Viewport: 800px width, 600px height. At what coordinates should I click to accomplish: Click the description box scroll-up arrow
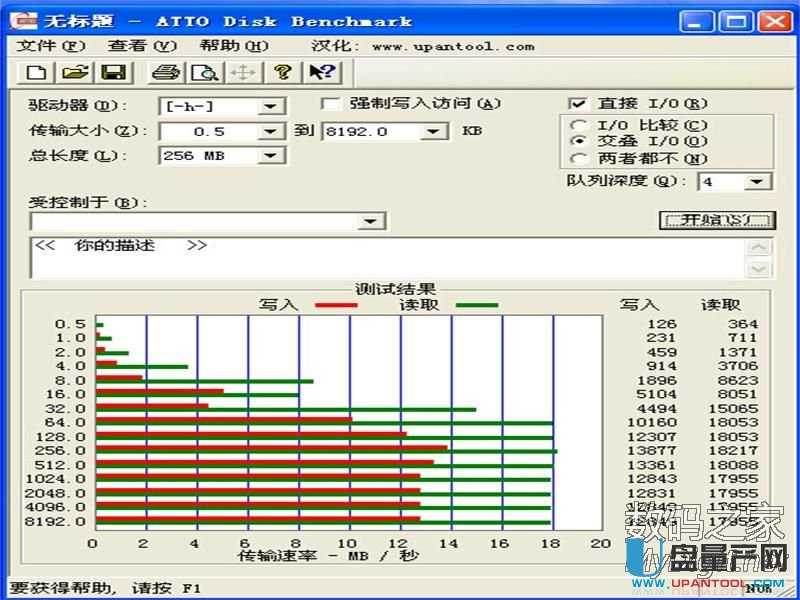(x=760, y=248)
